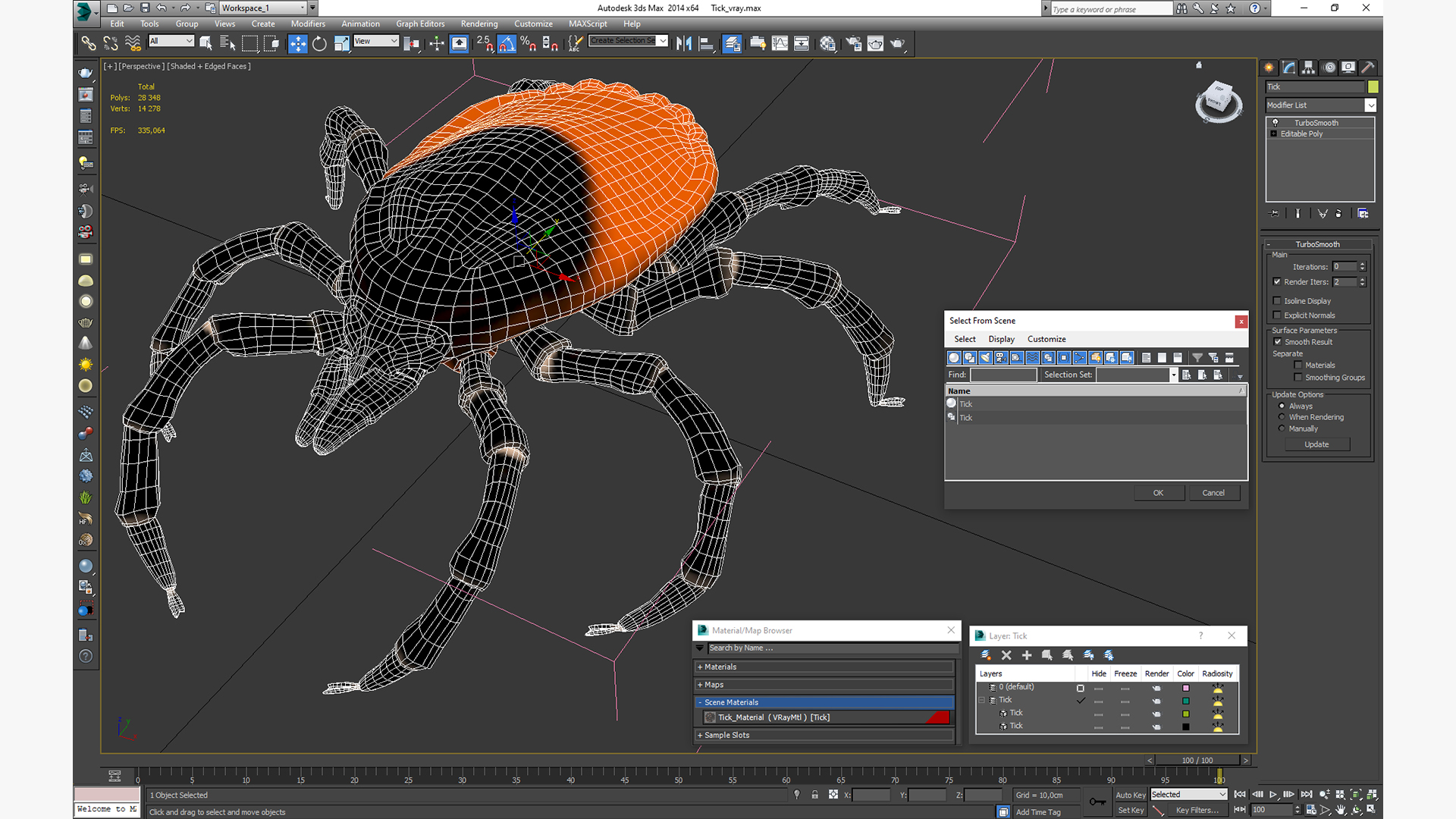The height and width of the screenshot is (819, 1456).
Task: Activate the Select and Scale tool
Action: (341, 44)
